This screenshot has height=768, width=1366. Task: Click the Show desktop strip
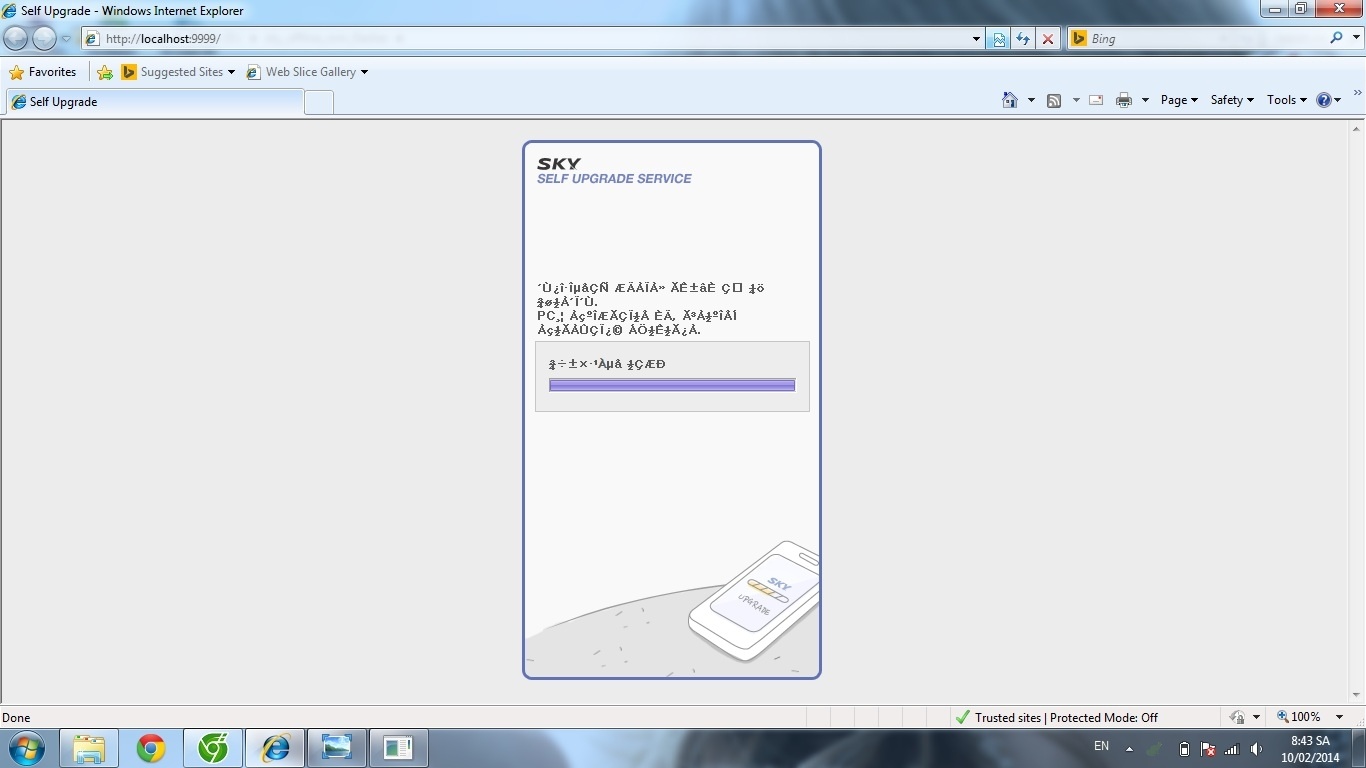[x=1359, y=748]
